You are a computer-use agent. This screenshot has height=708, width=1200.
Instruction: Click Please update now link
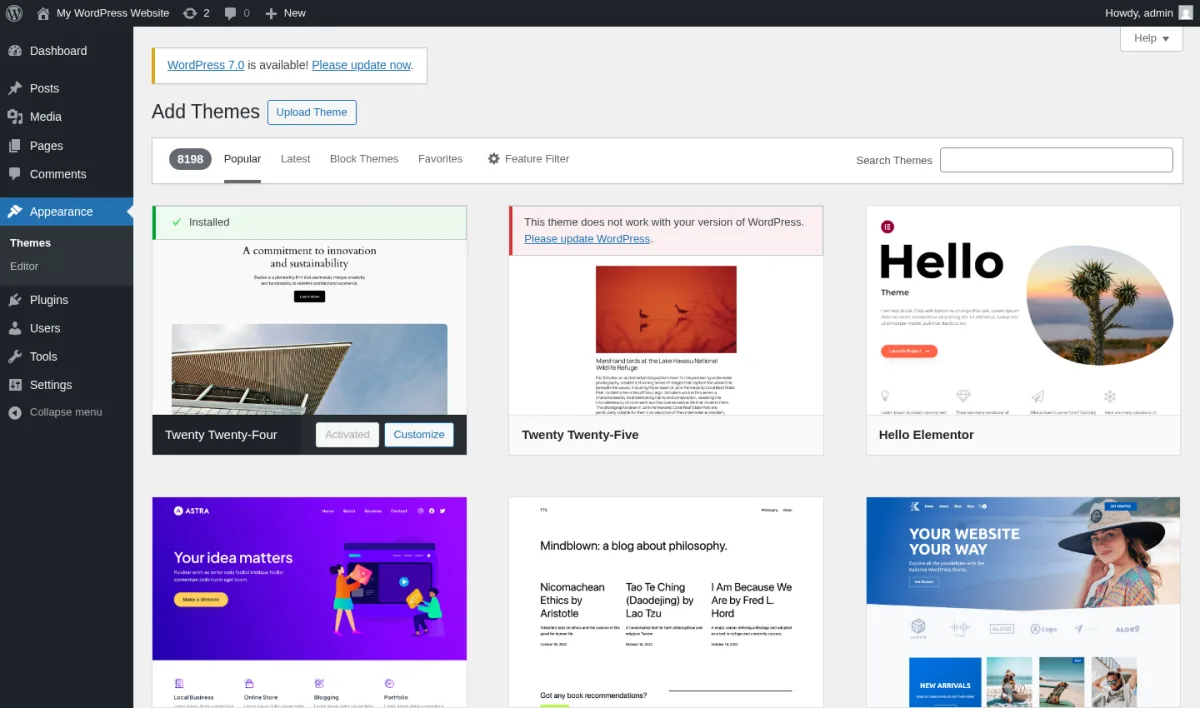pos(361,65)
